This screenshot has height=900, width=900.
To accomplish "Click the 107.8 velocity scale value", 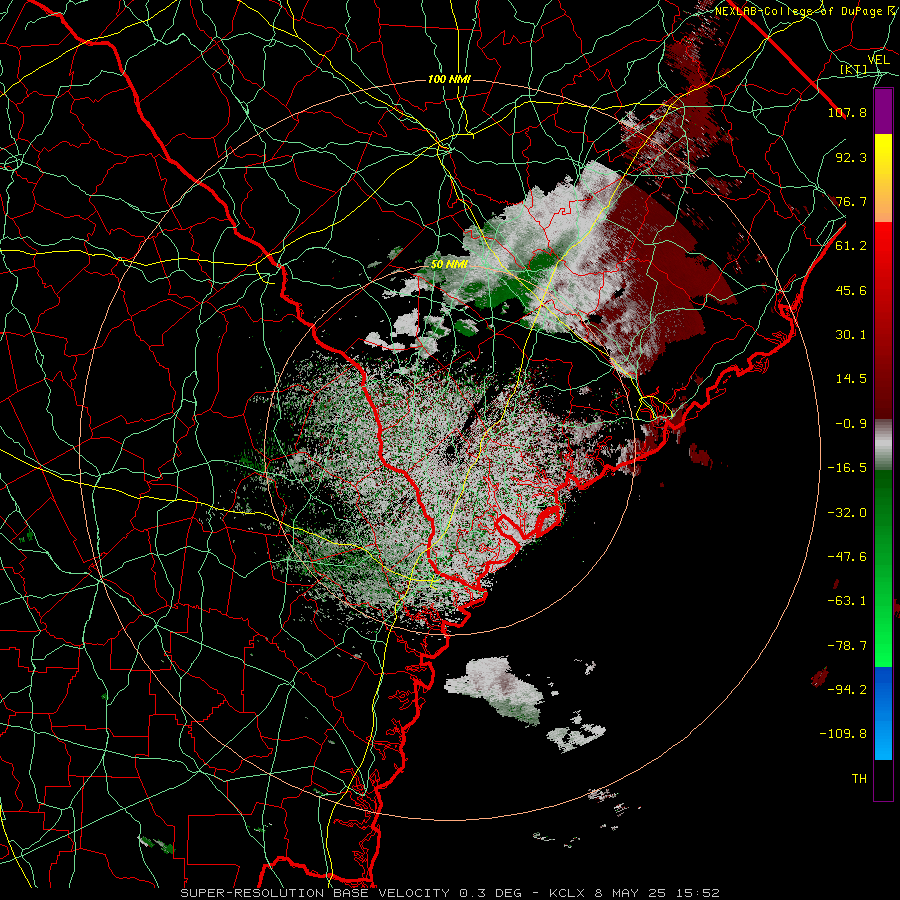I will pos(847,112).
